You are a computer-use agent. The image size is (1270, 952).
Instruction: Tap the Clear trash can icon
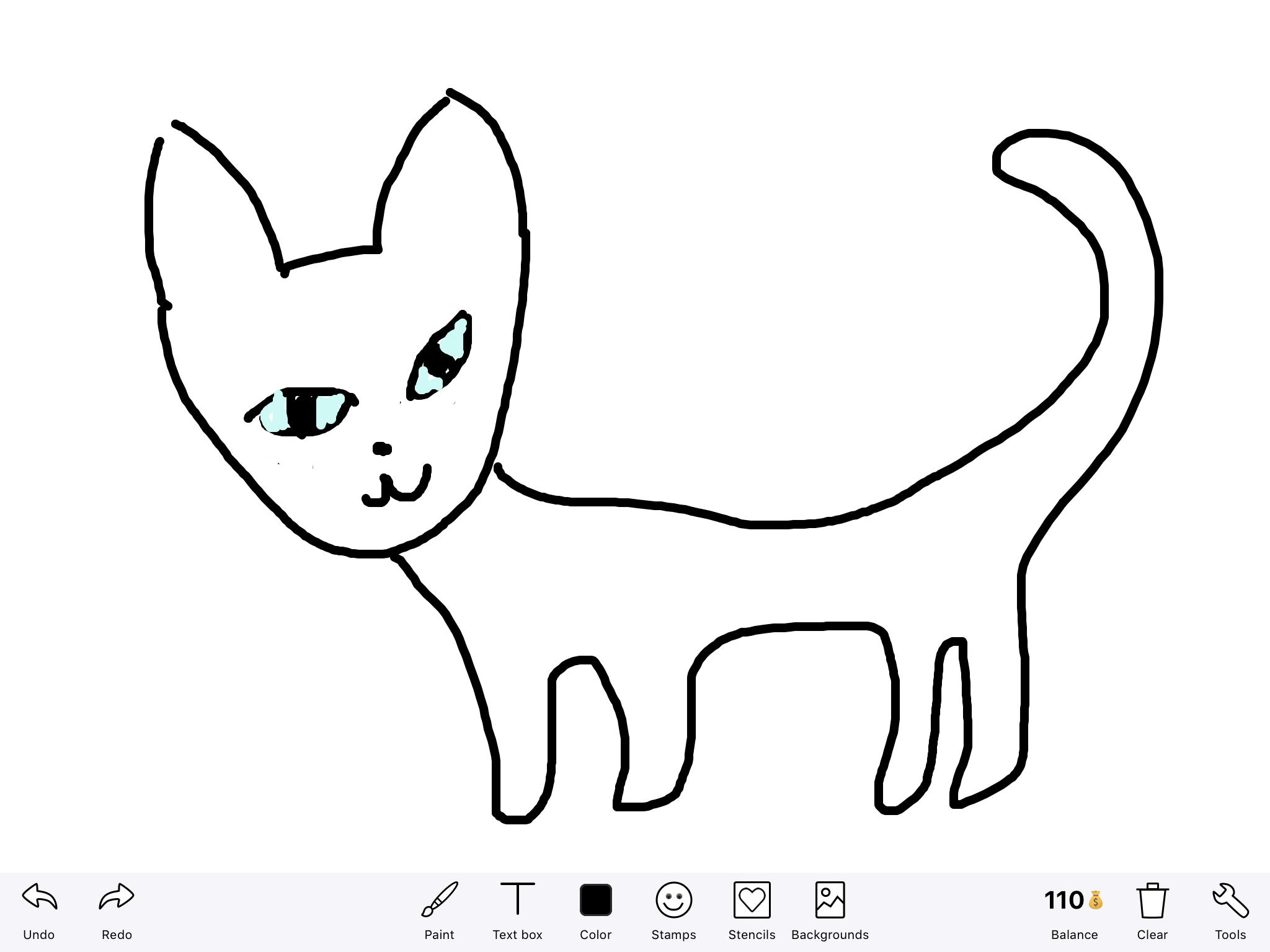(1152, 901)
